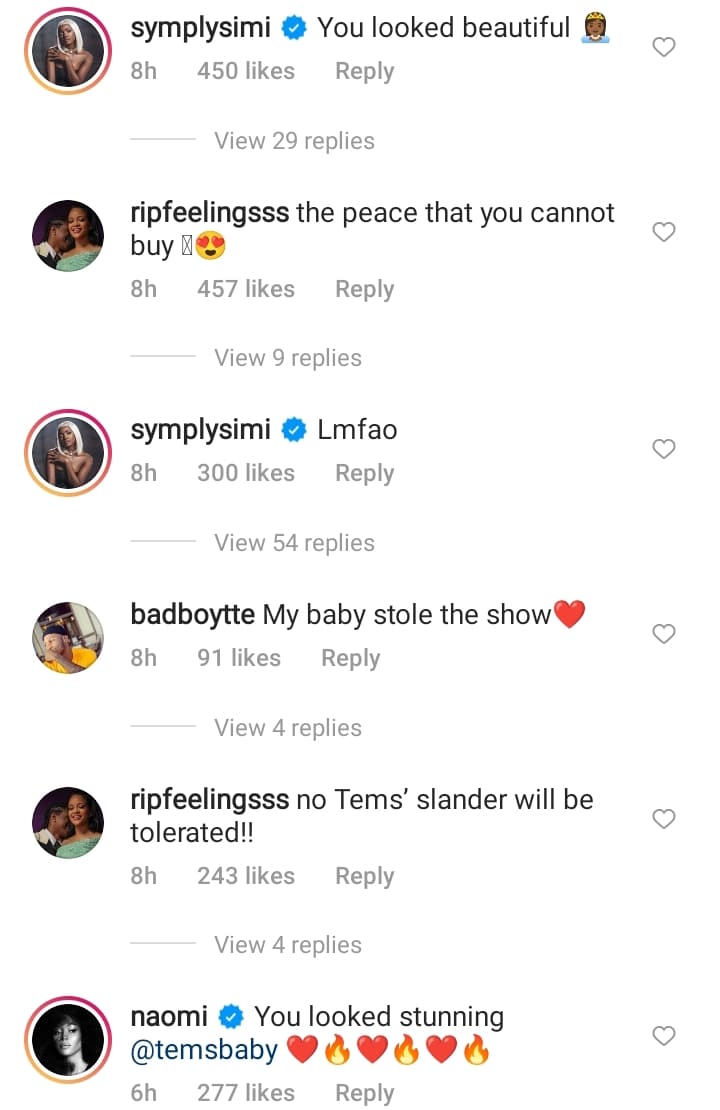Expand "View 9 replies"
Viewport: 720px width, 1110px height.
(288, 358)
